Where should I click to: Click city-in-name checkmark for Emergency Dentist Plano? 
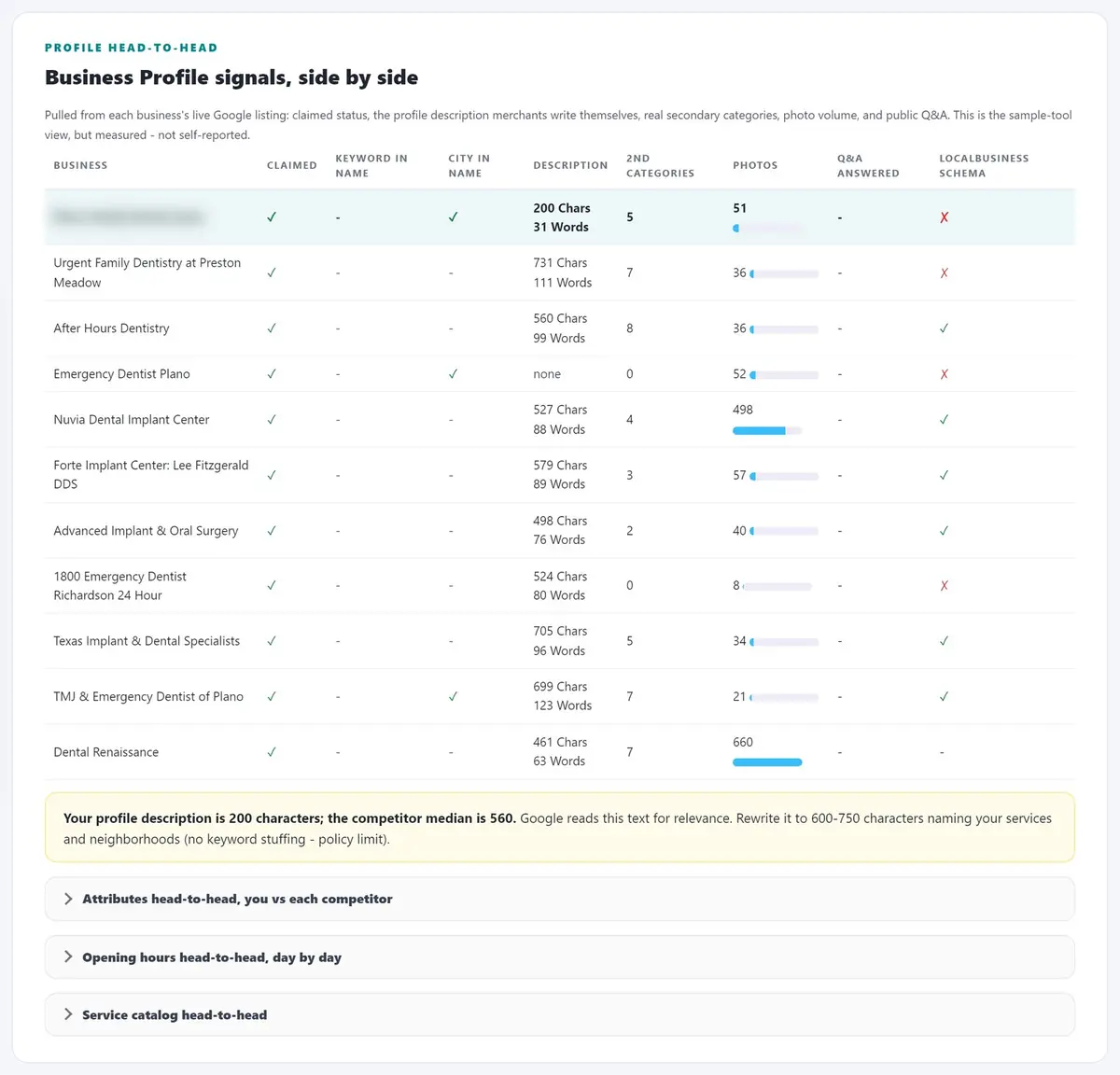453,374
